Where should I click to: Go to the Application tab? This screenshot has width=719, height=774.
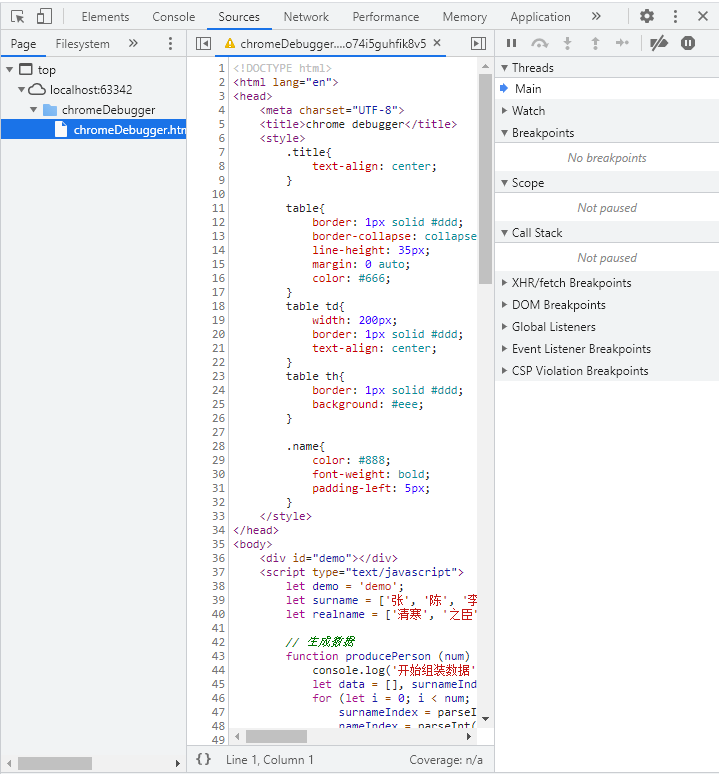click(x=540, y=17)
